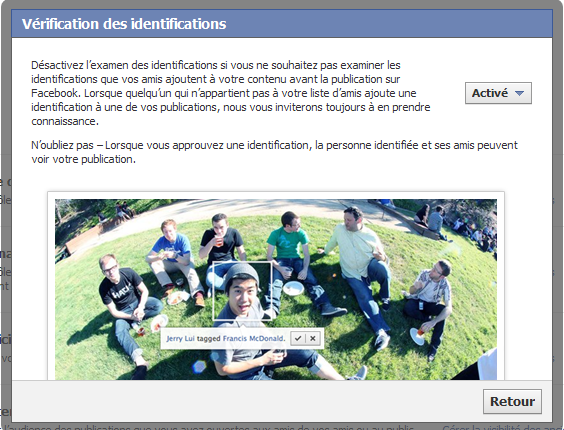Click the Gérer la visibilité link behind the dialog
This screenshot has width=564, height=430.
[498, 427]
